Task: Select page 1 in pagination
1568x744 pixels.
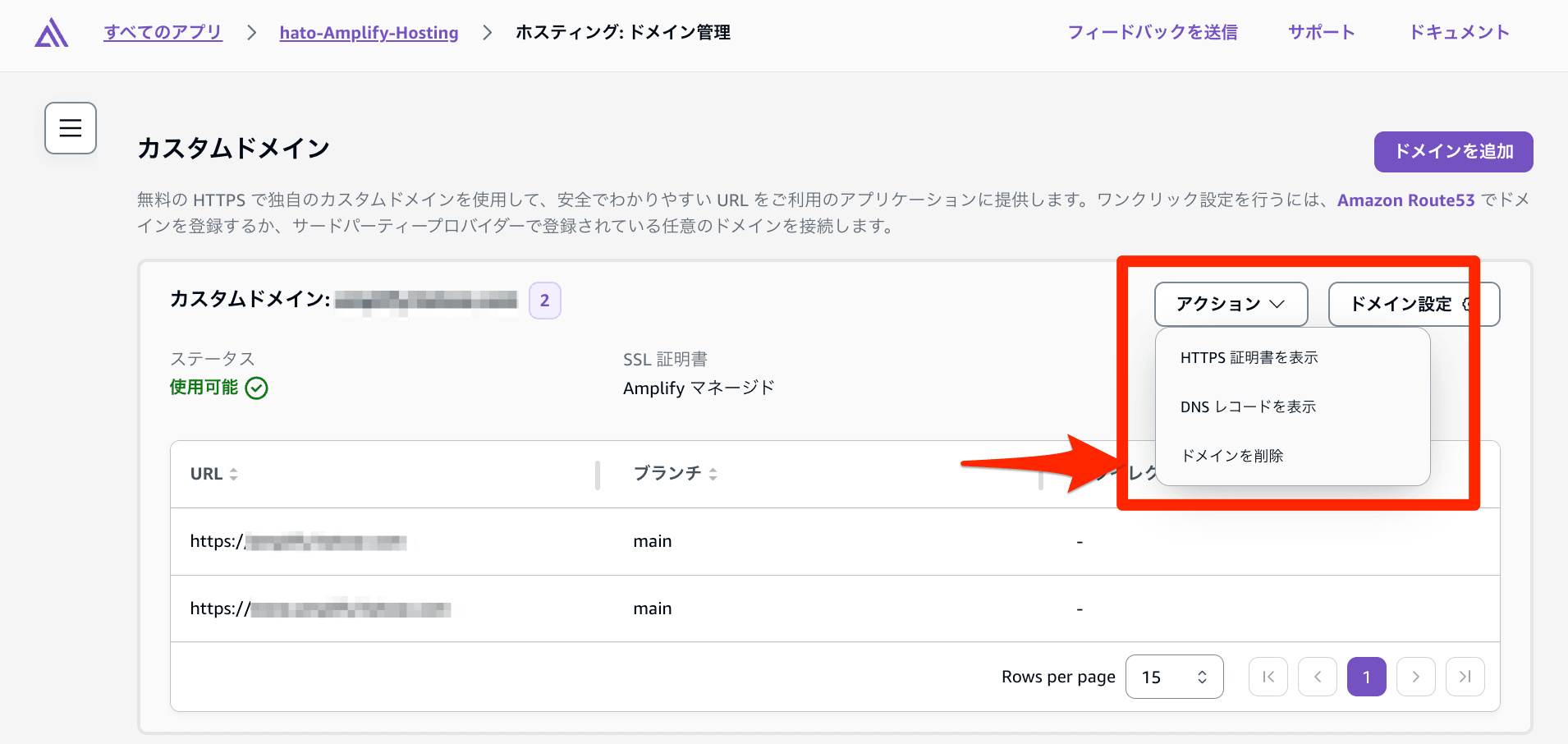Action: 1367,677
